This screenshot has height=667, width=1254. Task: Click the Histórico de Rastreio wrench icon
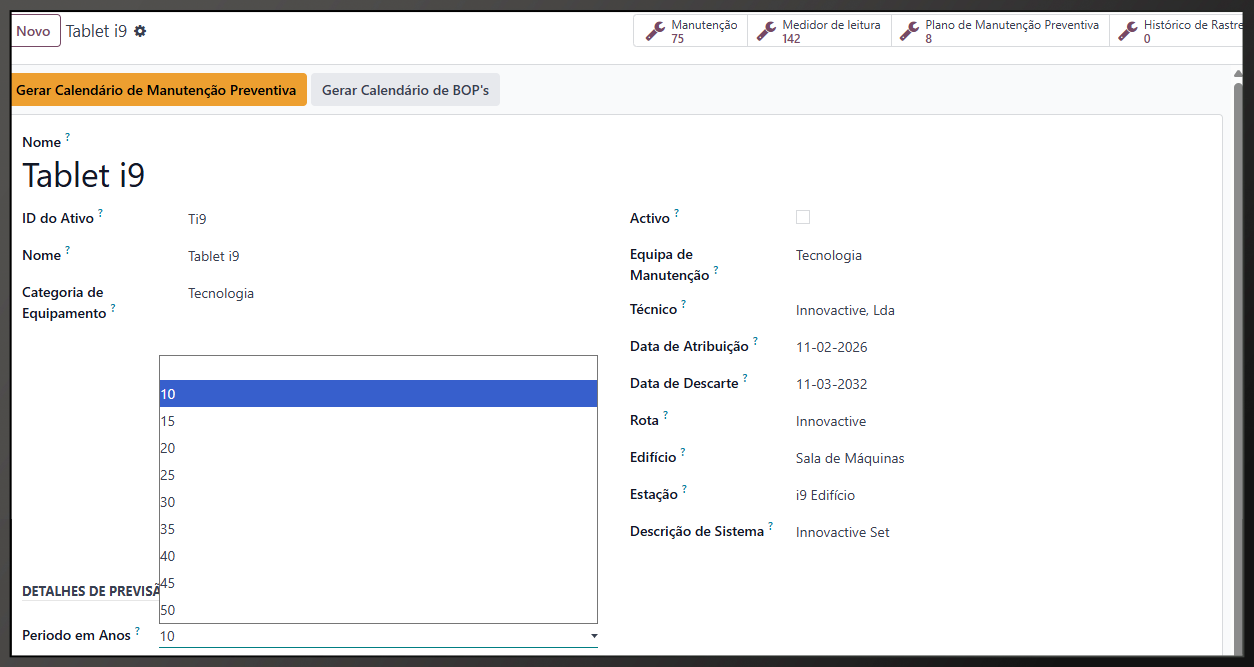point(1128,31)
